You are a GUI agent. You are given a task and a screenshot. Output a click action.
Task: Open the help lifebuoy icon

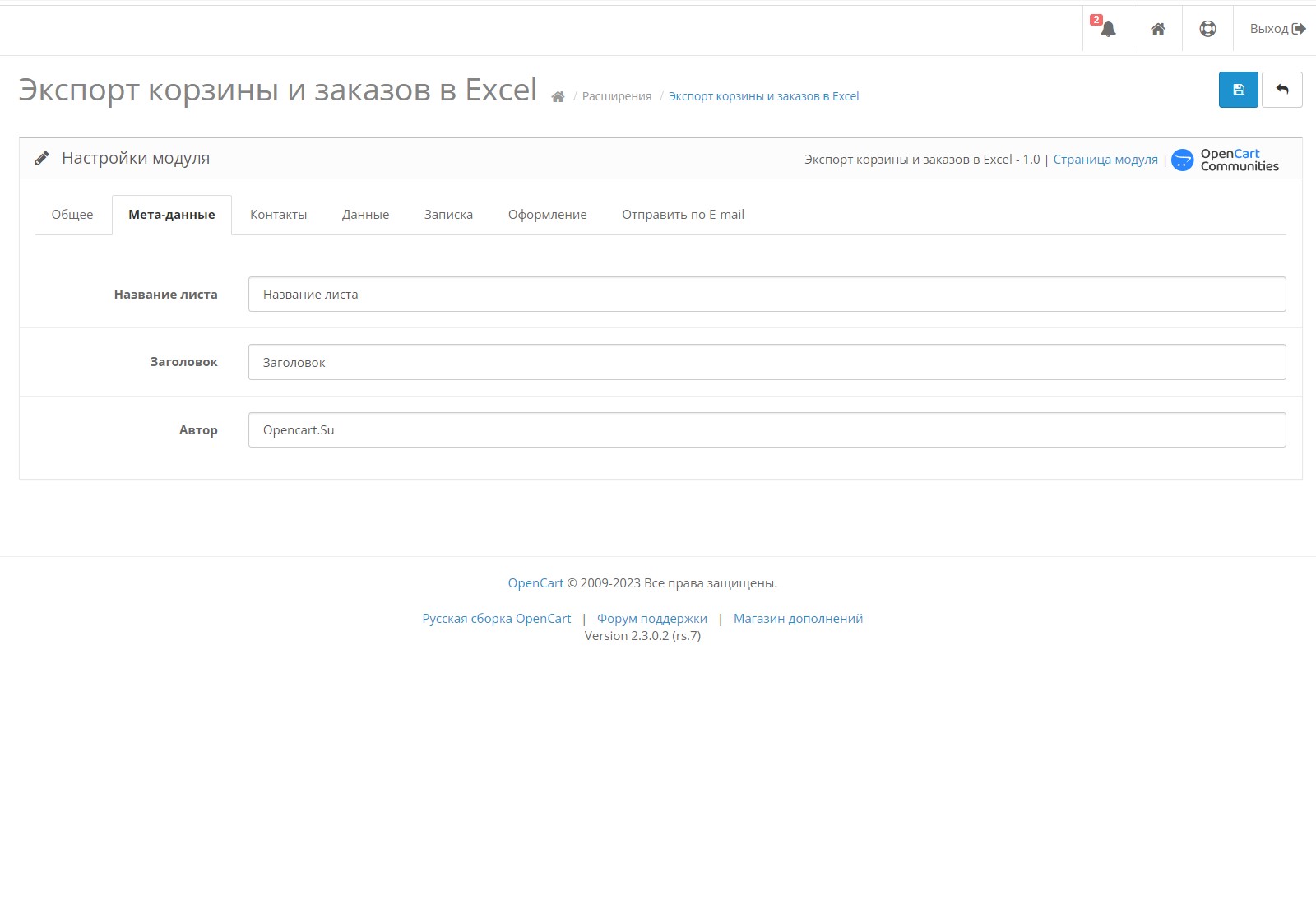[1207, 29]
